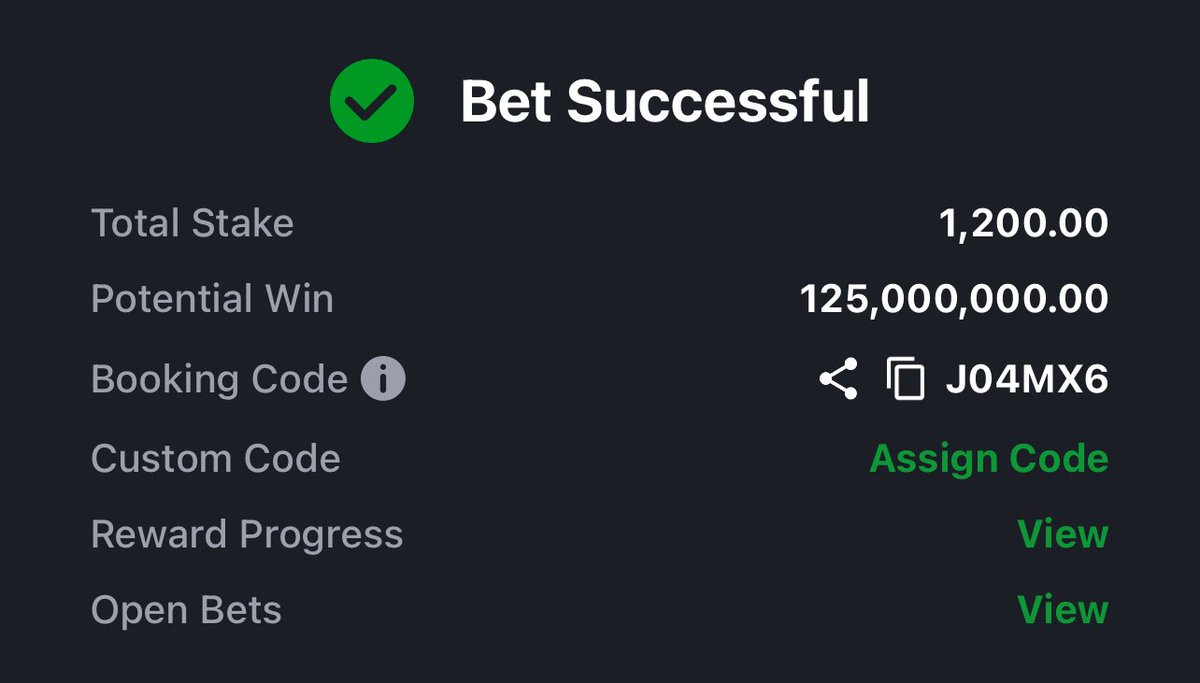Click the word Win in Potential Win
This screenshot has width=1200, height=683.
297,299
